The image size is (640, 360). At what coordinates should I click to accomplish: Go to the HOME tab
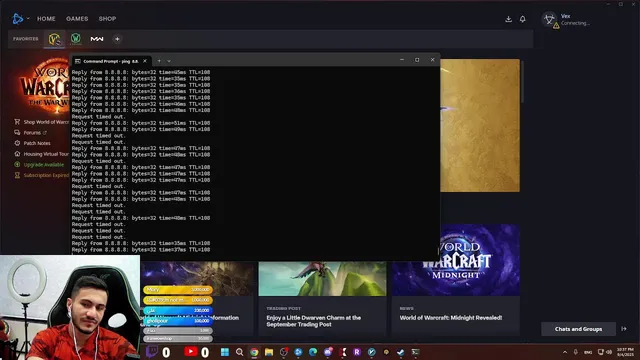[46, 19]
